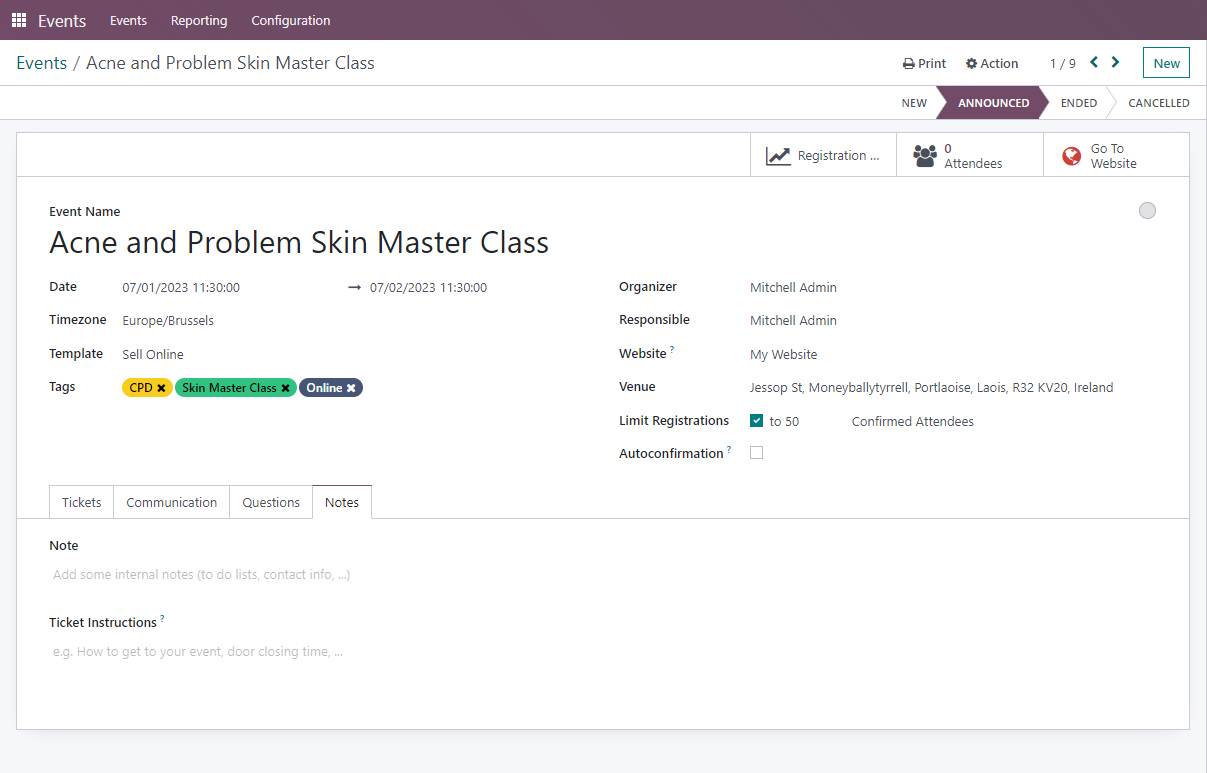
Task: Click the printer icon beside Print
Action: click(x=909, y=63)
